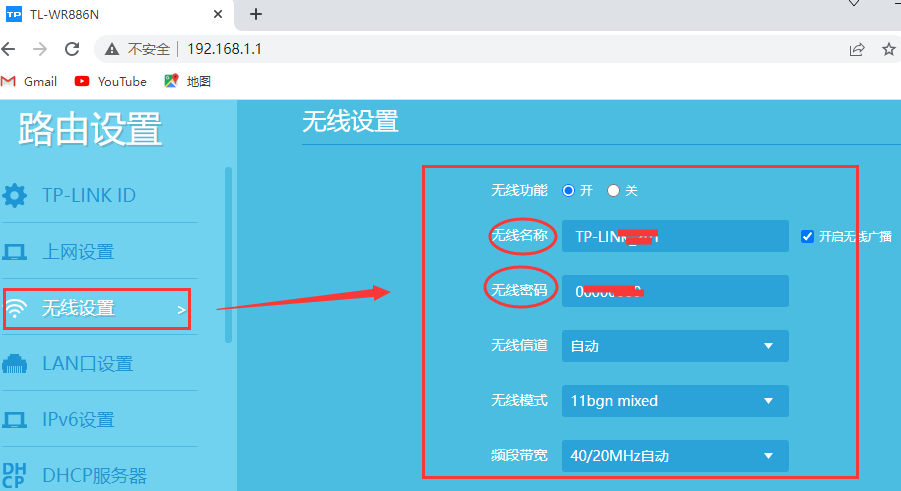Open the 无线信道 dropdown
The width and height of the screenshot is (901, 491).
pos(675,346)
